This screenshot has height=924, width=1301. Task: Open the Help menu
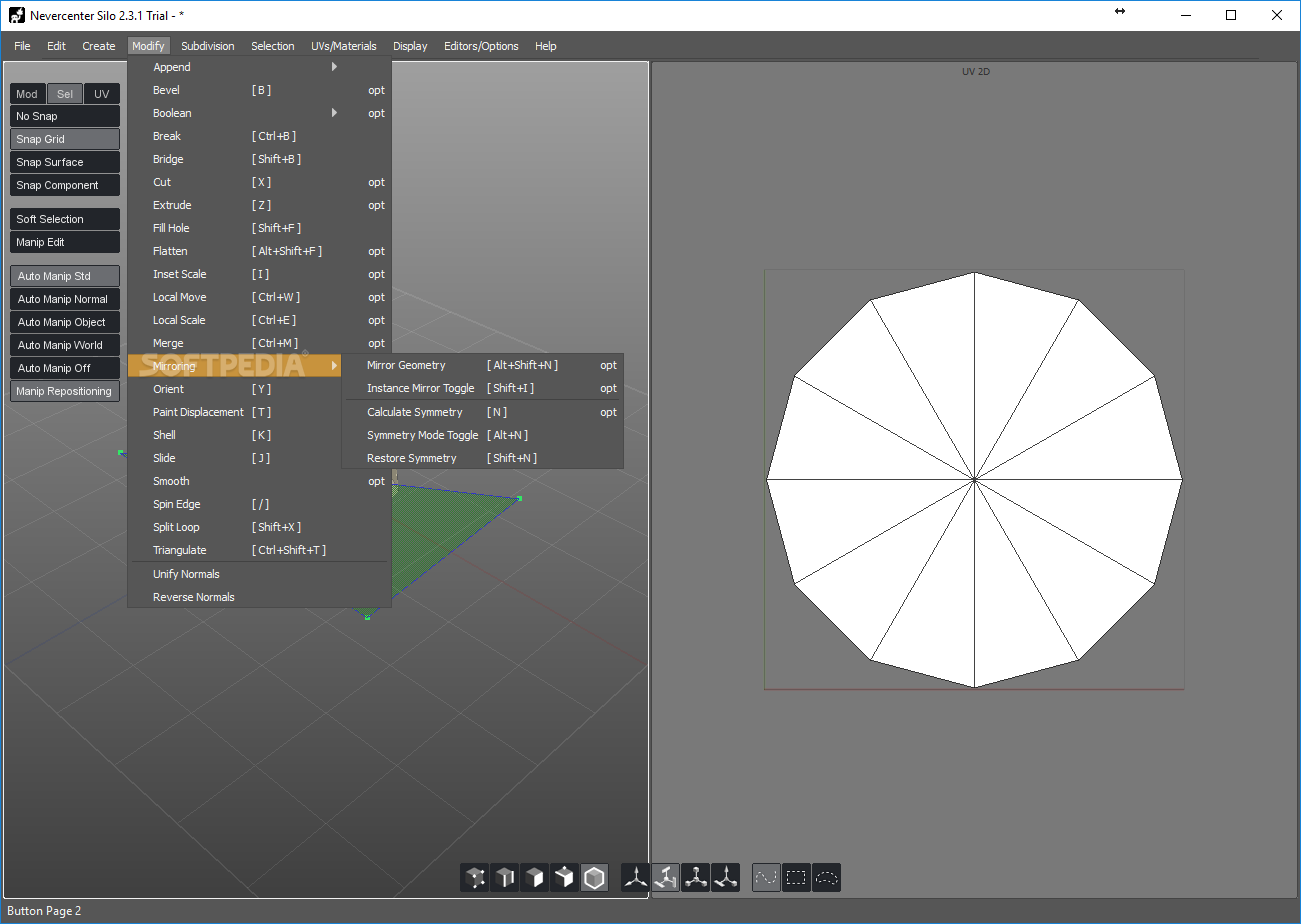pyautogui.click(x=545, y=46)
